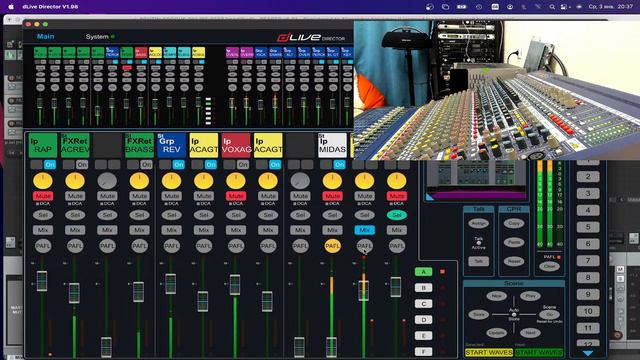Viewport: 640px width, 360px height.
Task: Click the webcam view of the mixing console
Action: (497, 90)
